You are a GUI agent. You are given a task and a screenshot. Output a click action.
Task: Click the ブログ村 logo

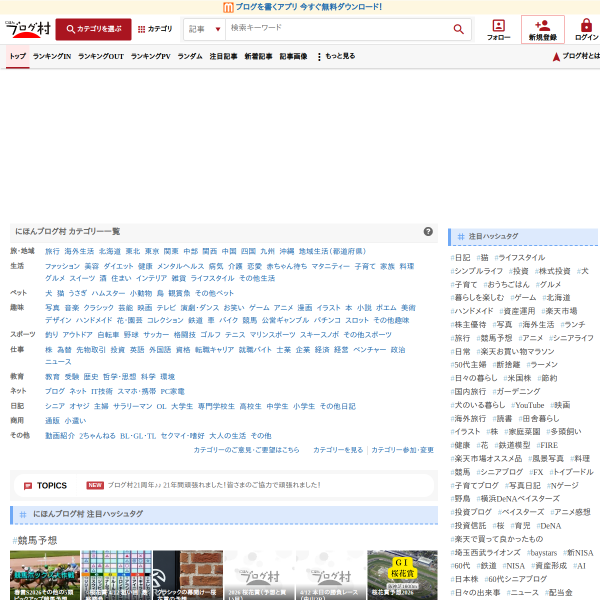(28, 29)
